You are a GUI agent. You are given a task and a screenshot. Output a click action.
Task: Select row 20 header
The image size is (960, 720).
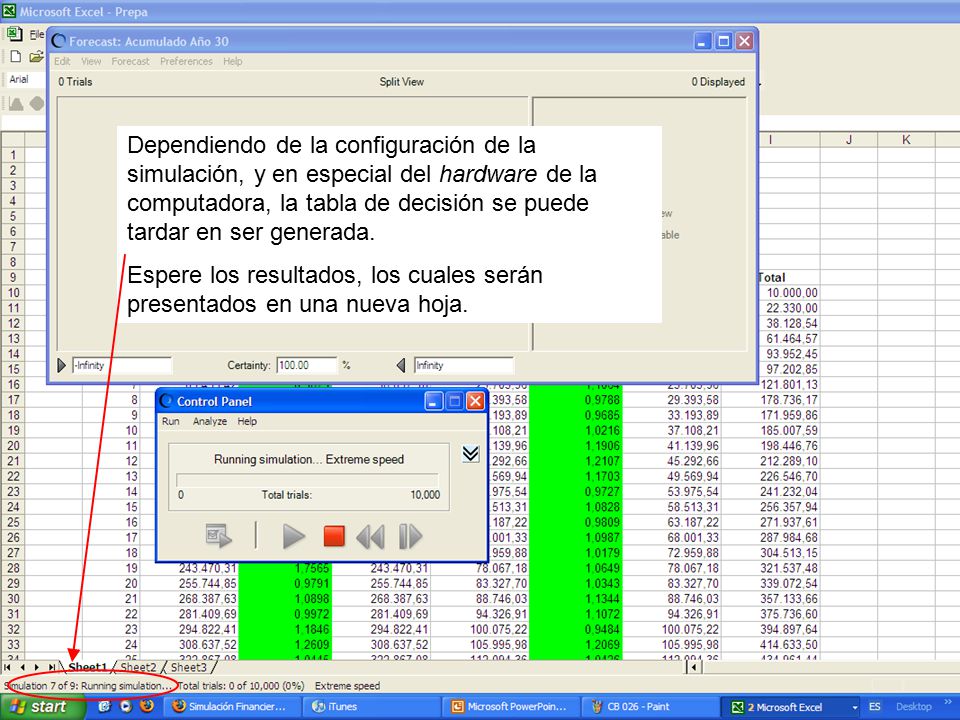pyautogui.click(x=13, y=446)
